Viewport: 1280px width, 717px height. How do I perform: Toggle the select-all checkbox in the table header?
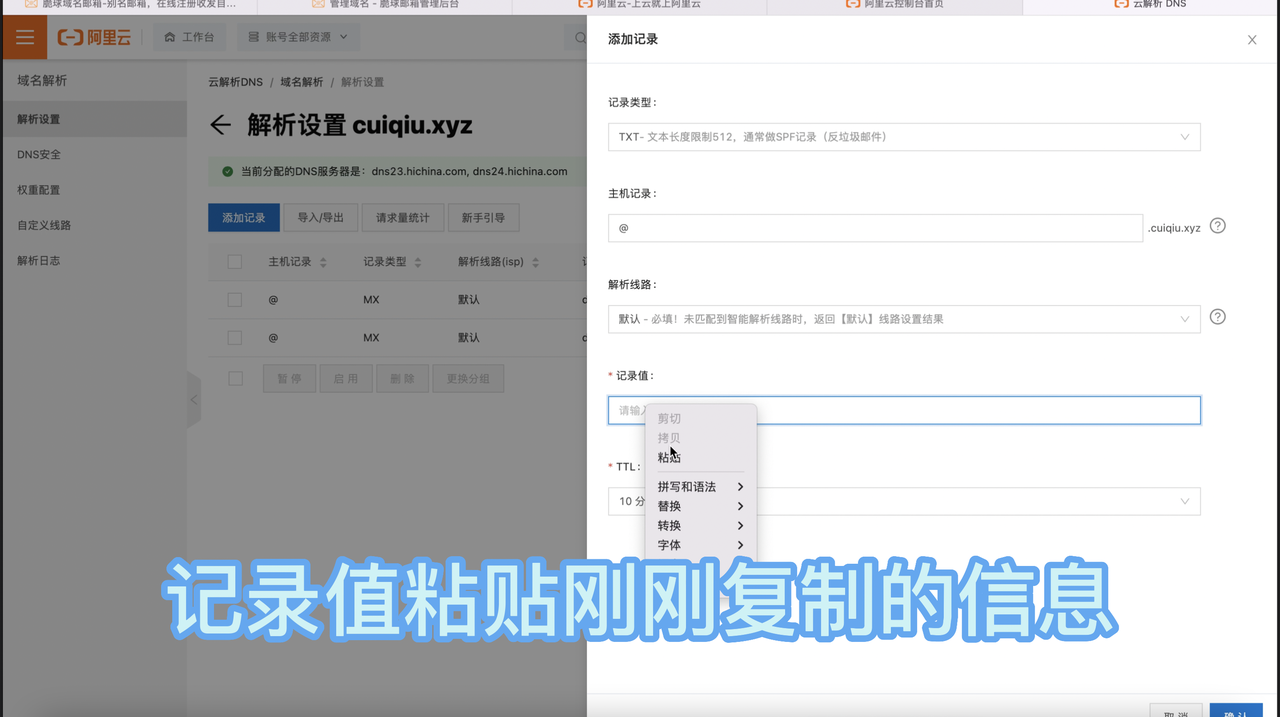235,262
